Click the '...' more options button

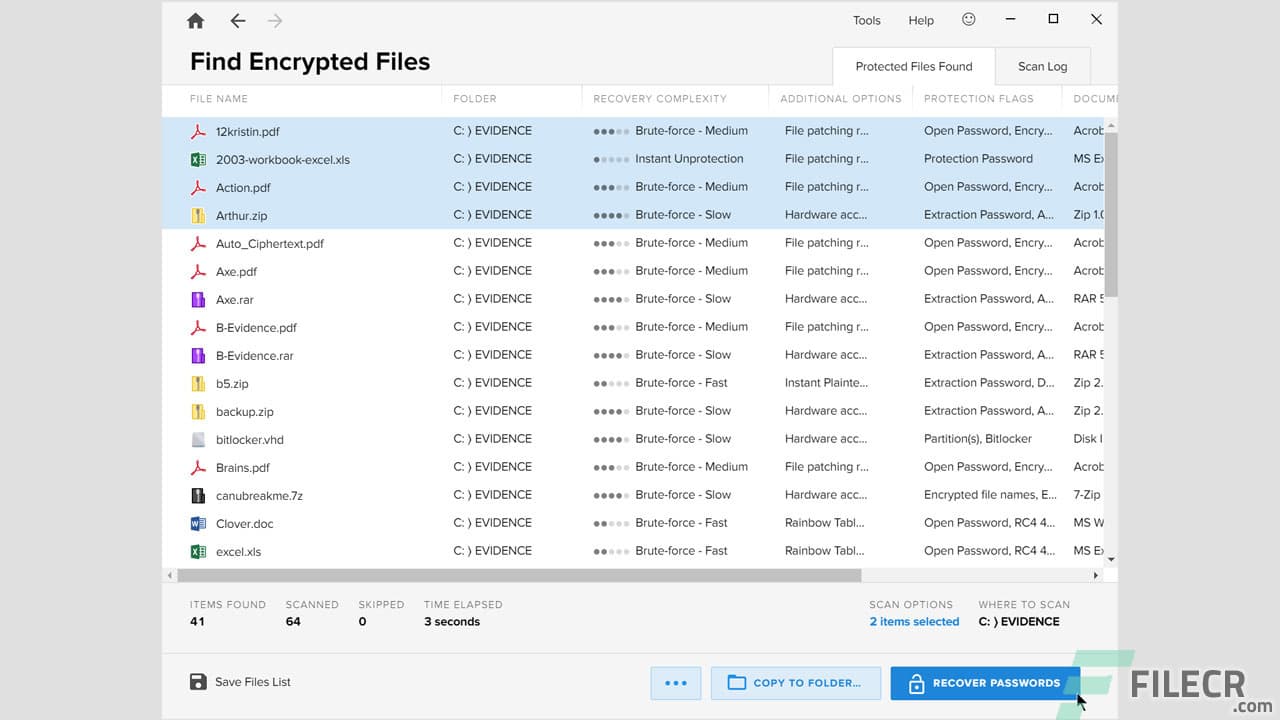tap(676, 683)
